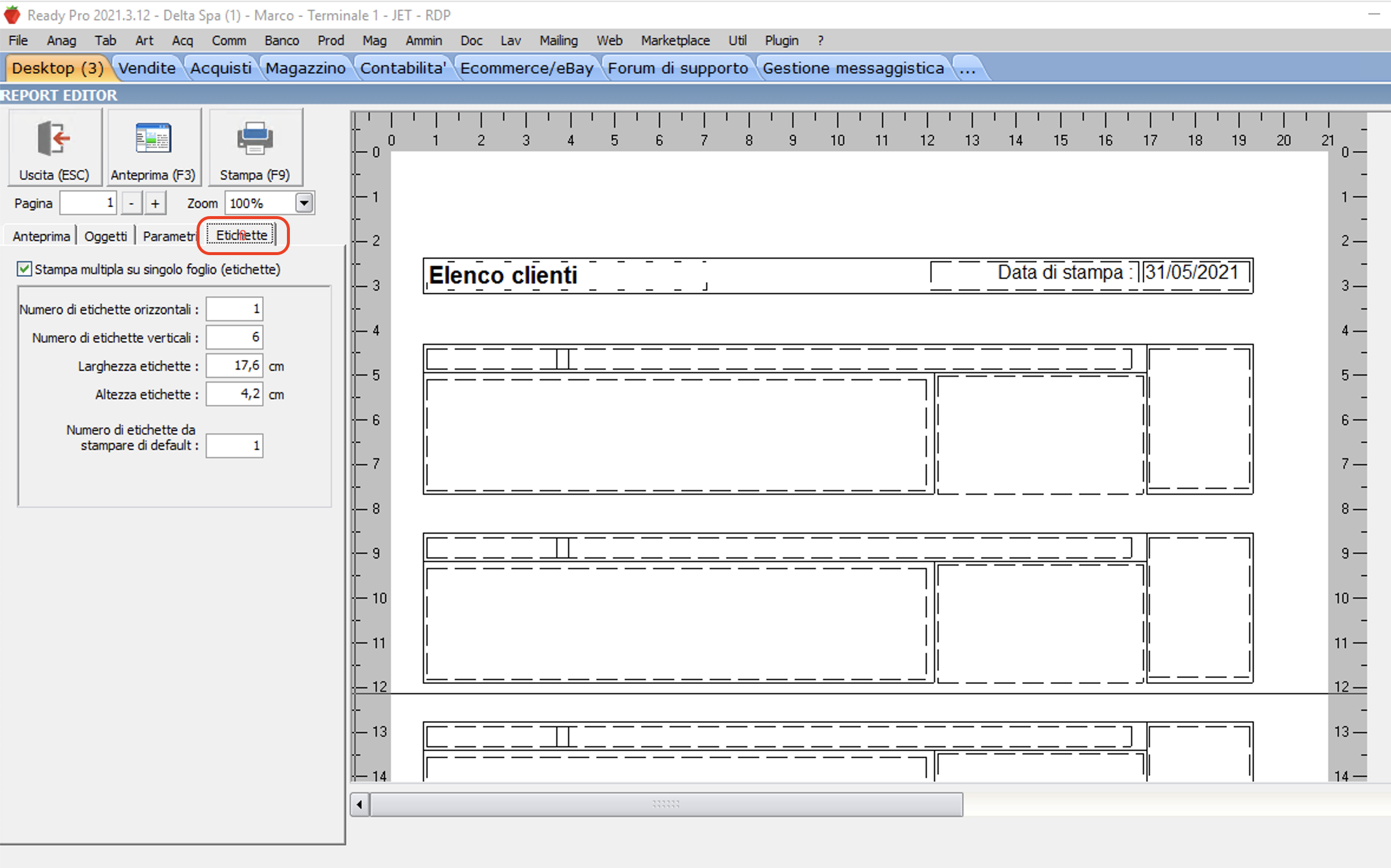Screen dimensions: 1391x868
Task: Open the File menu
Action: click(x=18, y=40)
